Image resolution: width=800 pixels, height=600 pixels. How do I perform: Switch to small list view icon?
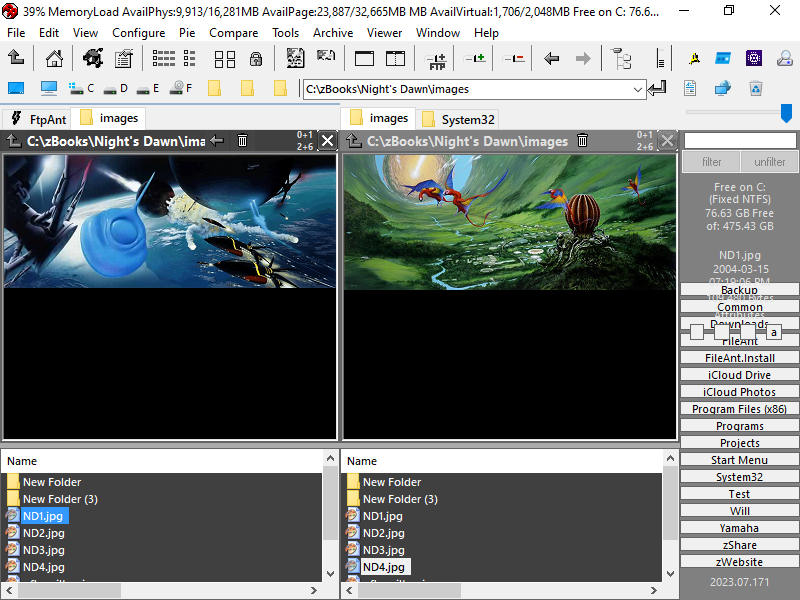(x=190, y=58)
